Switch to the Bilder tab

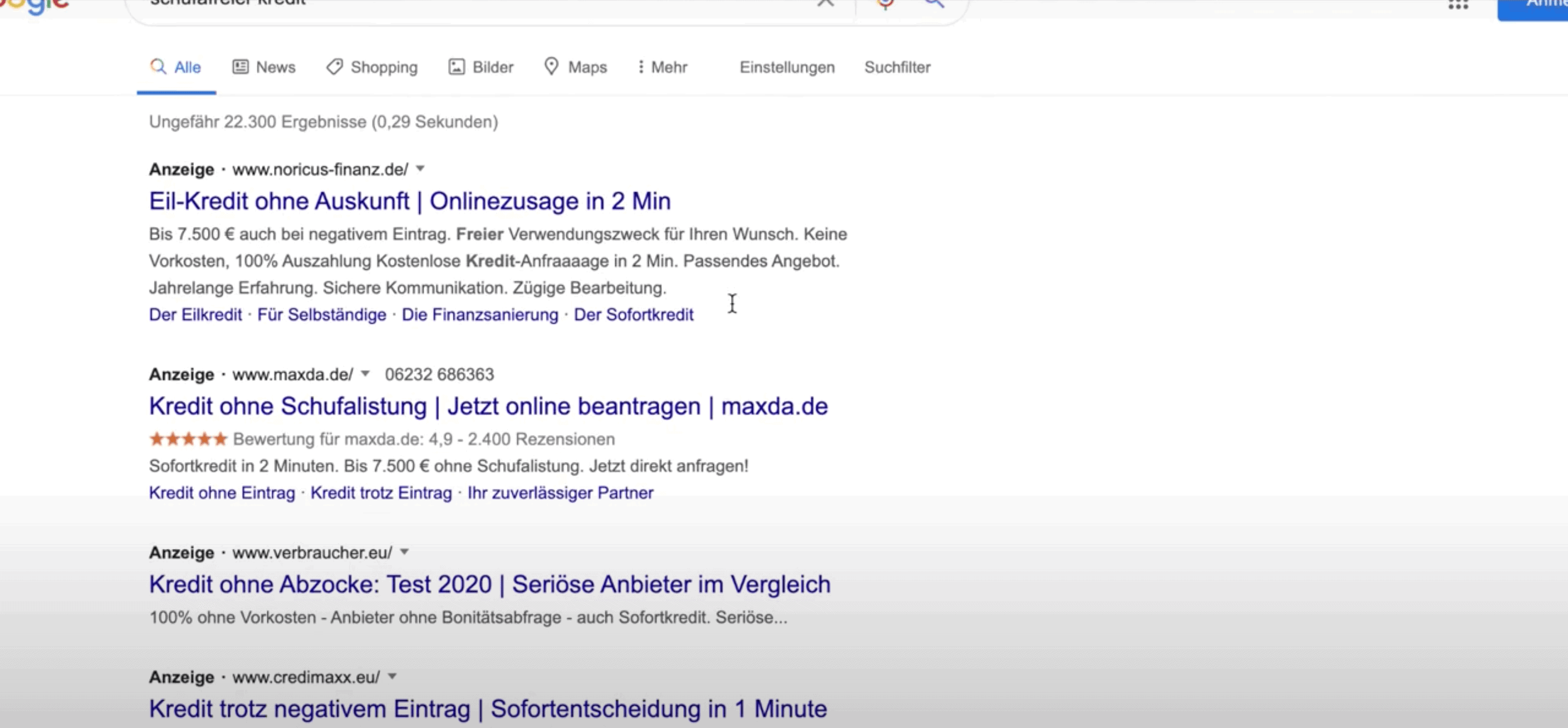pos(481,67)
